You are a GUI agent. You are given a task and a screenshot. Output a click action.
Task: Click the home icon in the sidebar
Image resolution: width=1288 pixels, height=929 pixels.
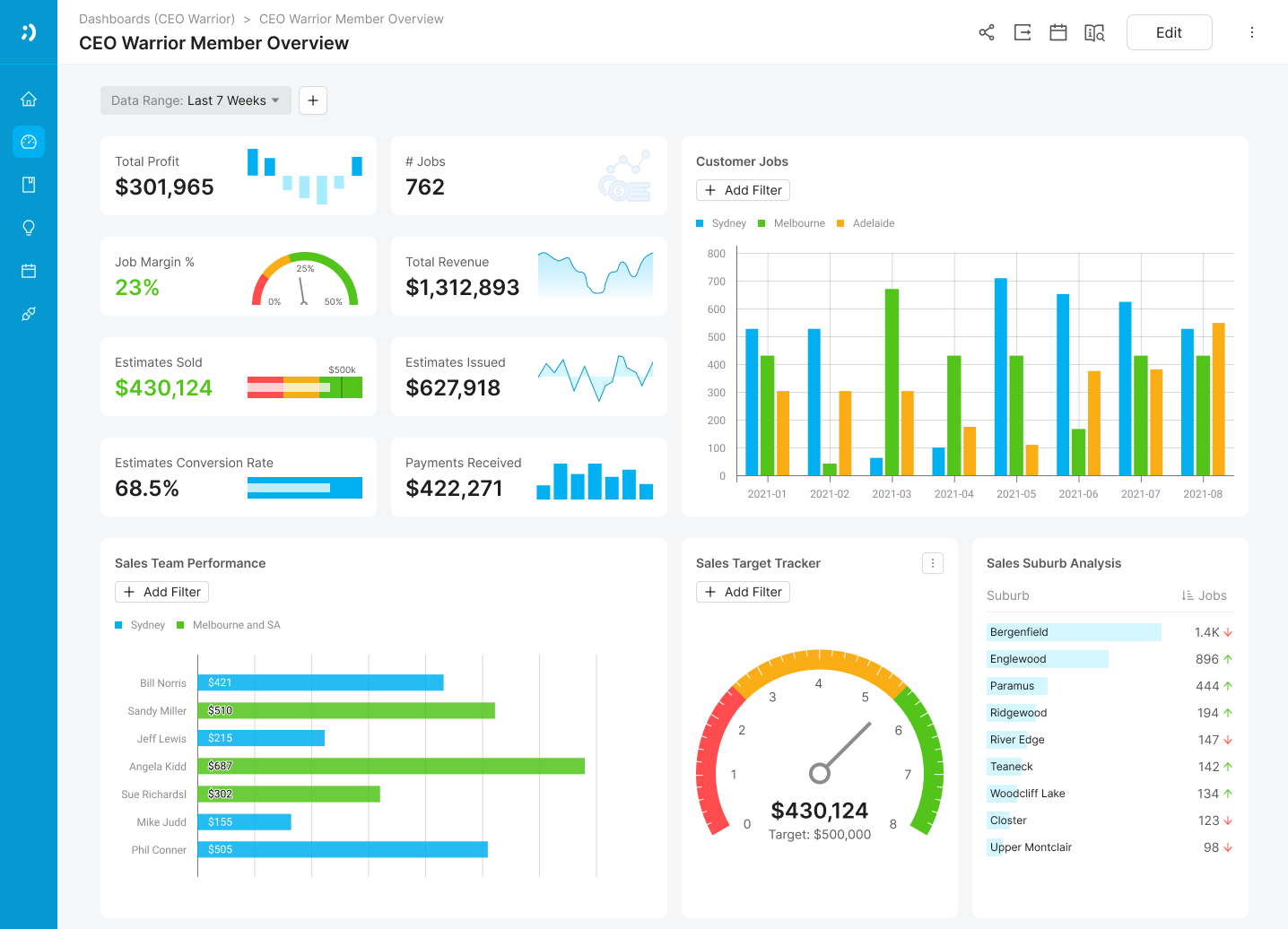click(29, 99)
